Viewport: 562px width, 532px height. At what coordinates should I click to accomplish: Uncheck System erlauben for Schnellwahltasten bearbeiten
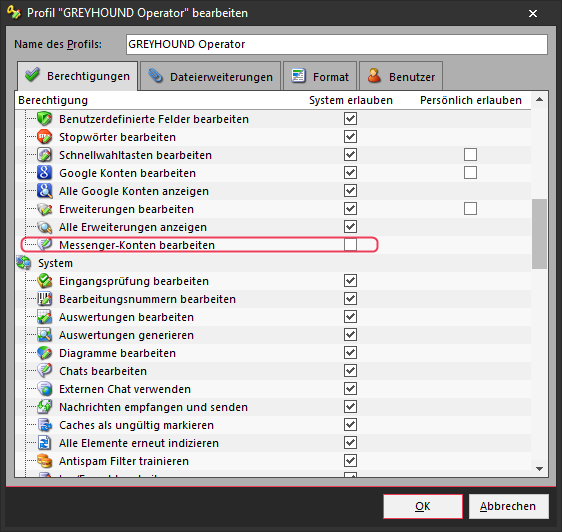350,155
